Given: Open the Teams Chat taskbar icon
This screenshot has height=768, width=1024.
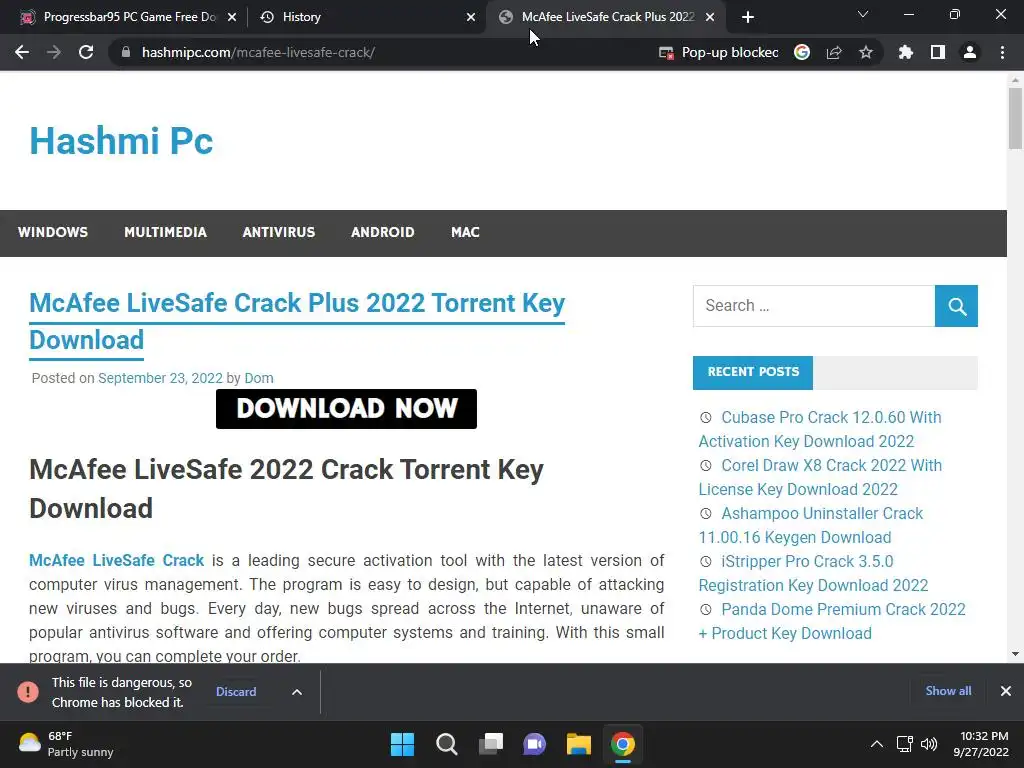Looking at the screenshot, I should click(x=534, y=744).
